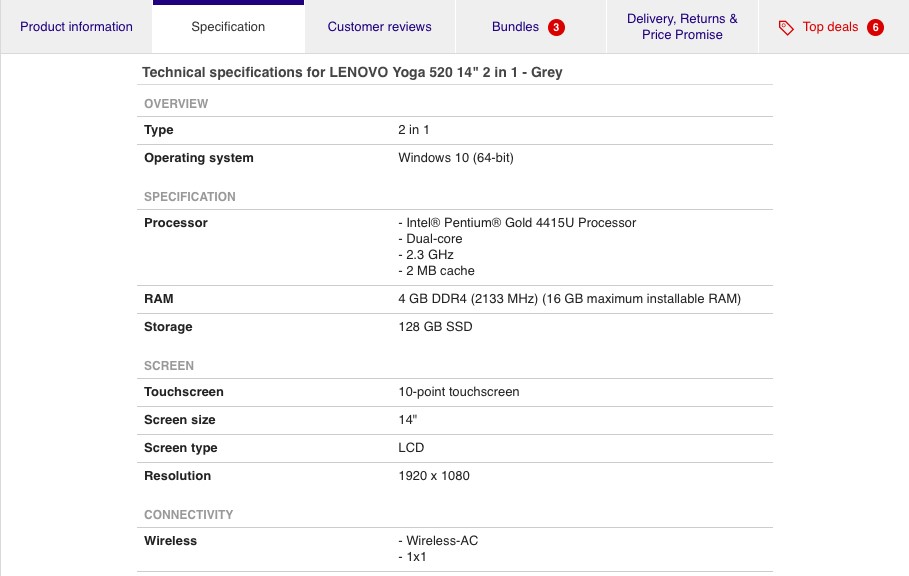View Delivery, Returns & Price Promise tab
Image resolution: width=909 pixels, height=576 pixels.
(682, 27)
